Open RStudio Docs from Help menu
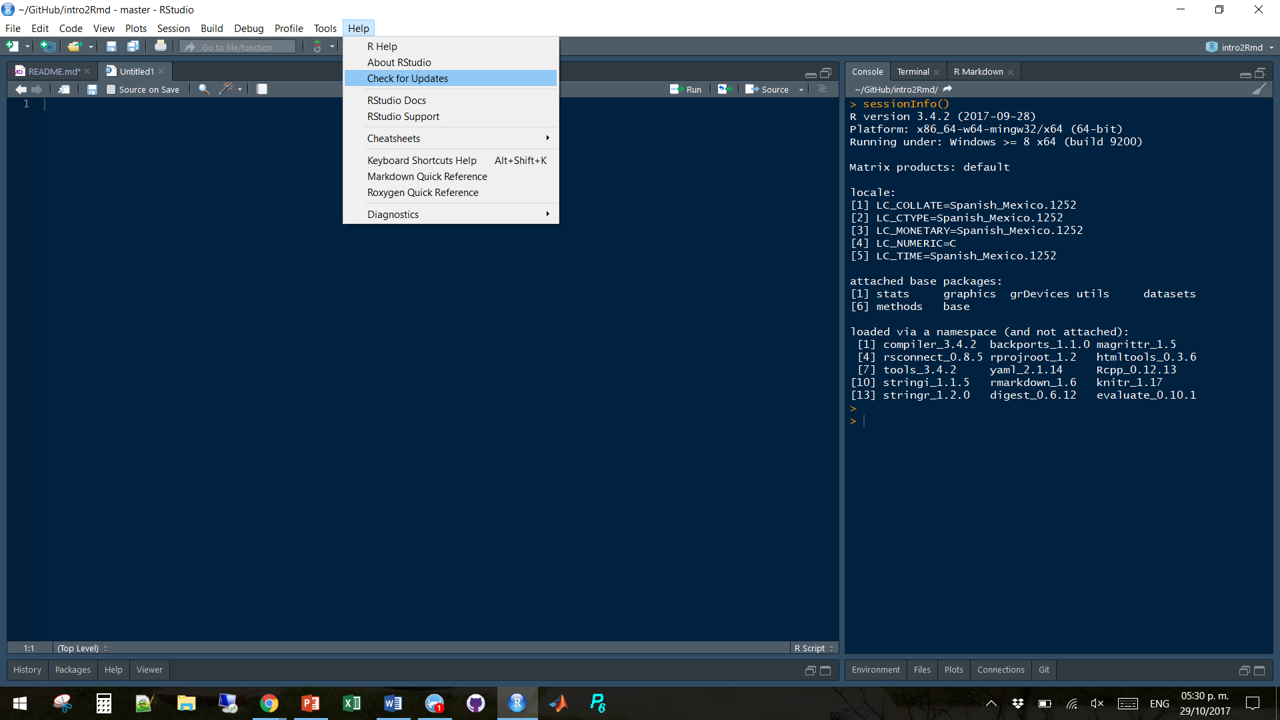Screen dimensions: 1280x720 click(x=450, y=100)
